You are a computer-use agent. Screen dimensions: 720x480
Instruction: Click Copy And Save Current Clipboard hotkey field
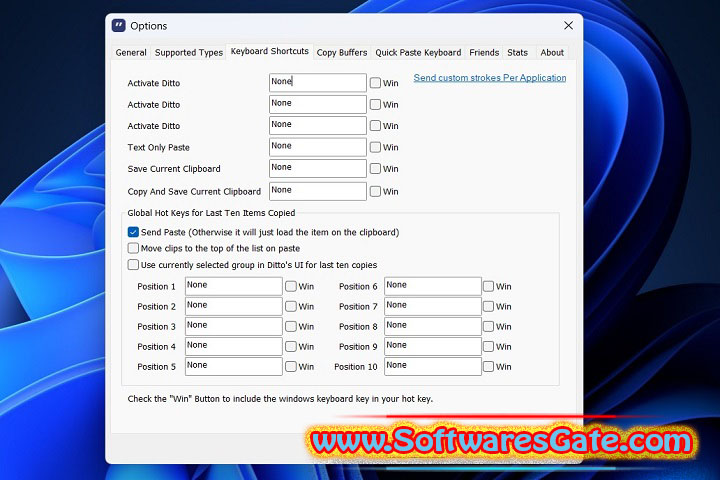point(318,191)
